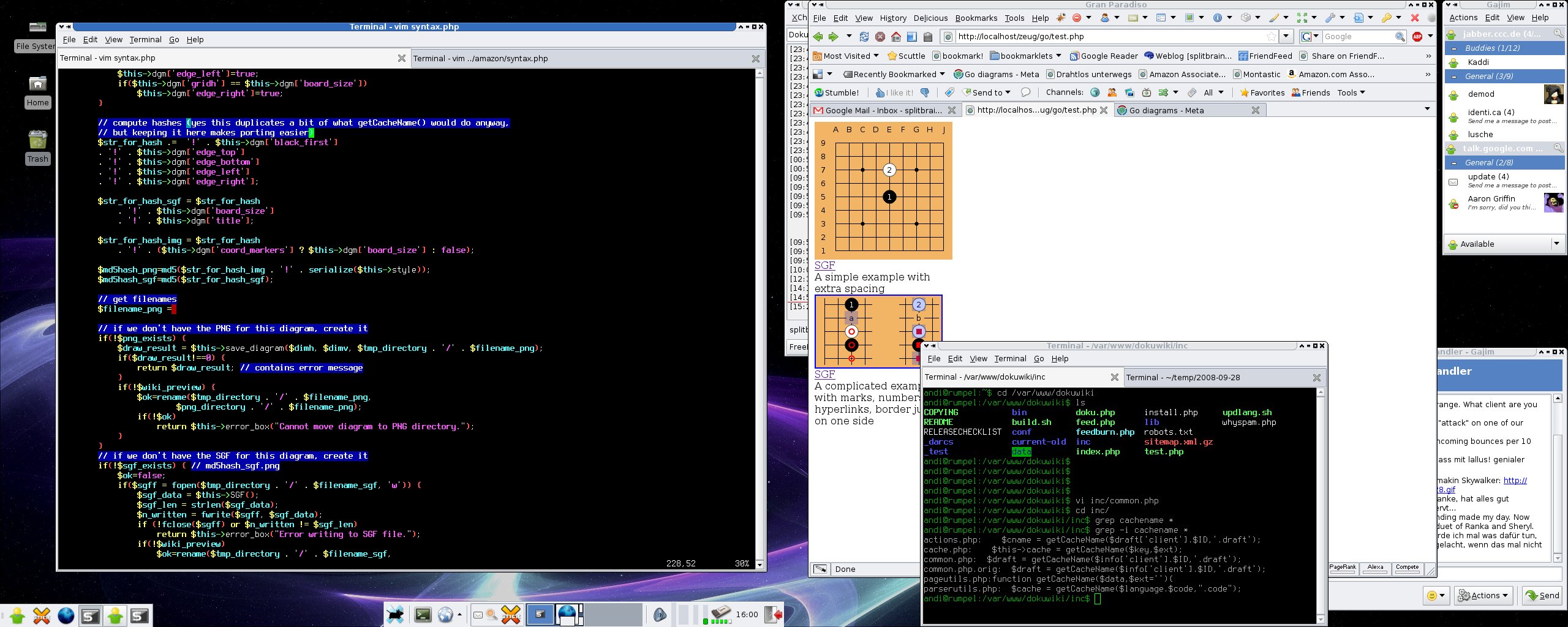Click the search magnifier in Google box
This screenshot has width=1568, height=627.
(x=1400, y=37)
